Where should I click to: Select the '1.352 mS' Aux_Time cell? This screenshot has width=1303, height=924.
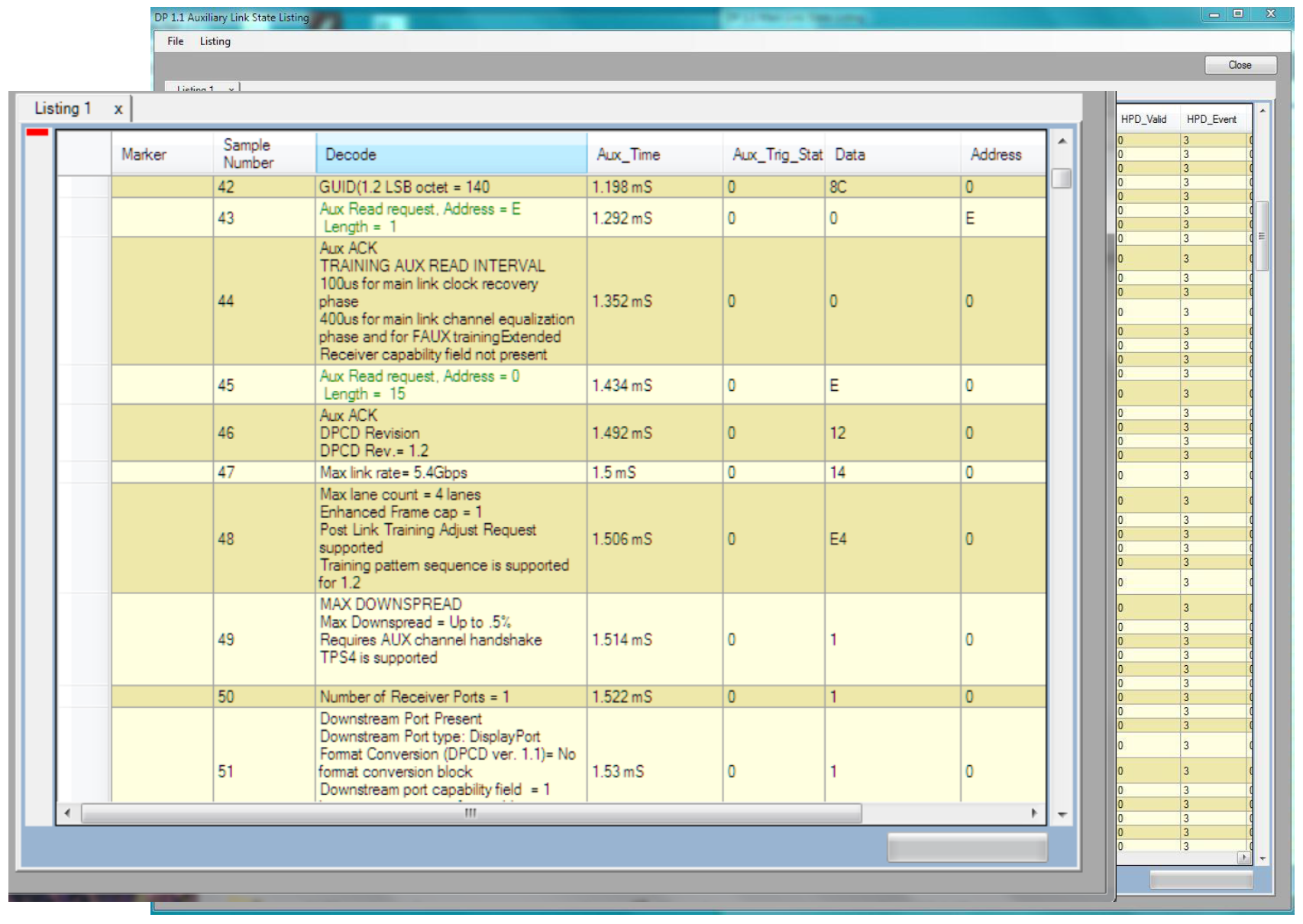coord(655,301)
